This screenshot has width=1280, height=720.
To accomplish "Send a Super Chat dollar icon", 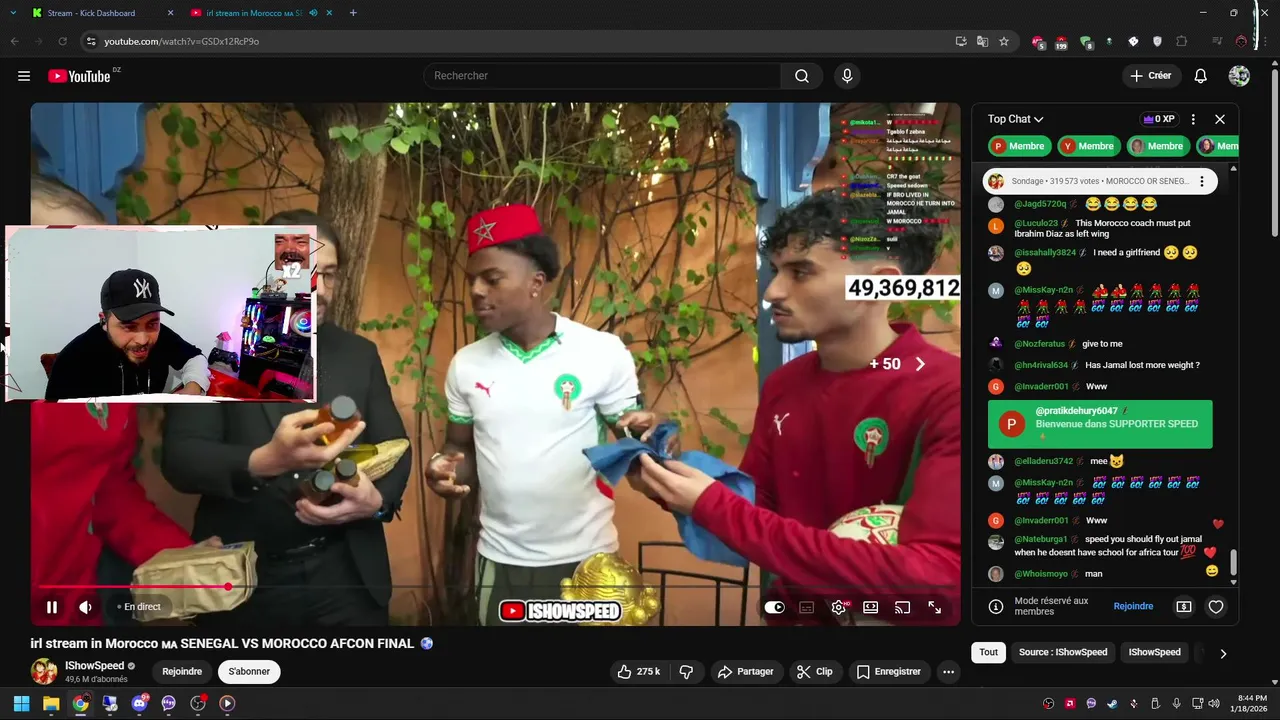I will coord(1184,607).
